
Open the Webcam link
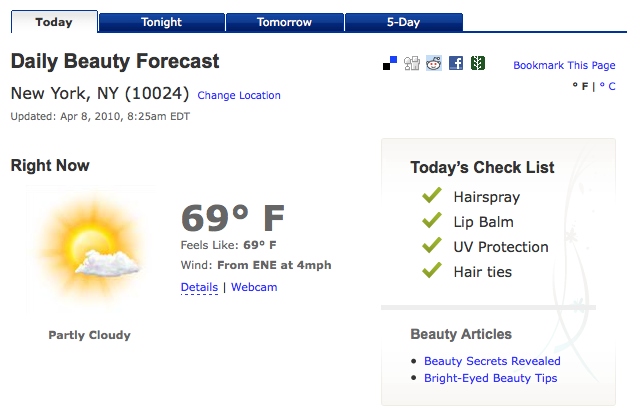(254, 287)
